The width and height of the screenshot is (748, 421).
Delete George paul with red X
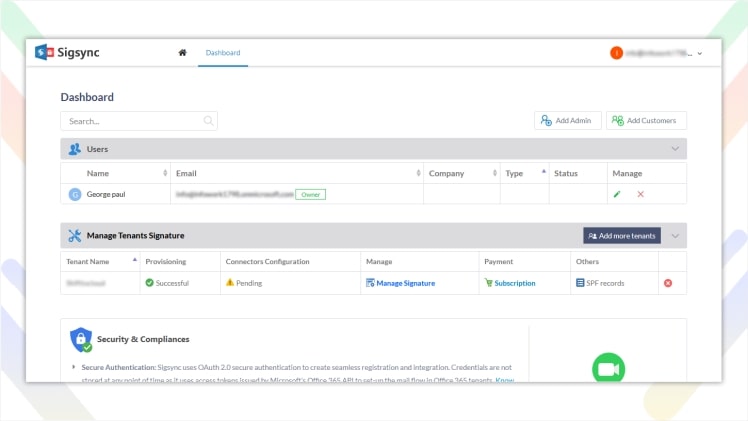[x=641, y=194]
